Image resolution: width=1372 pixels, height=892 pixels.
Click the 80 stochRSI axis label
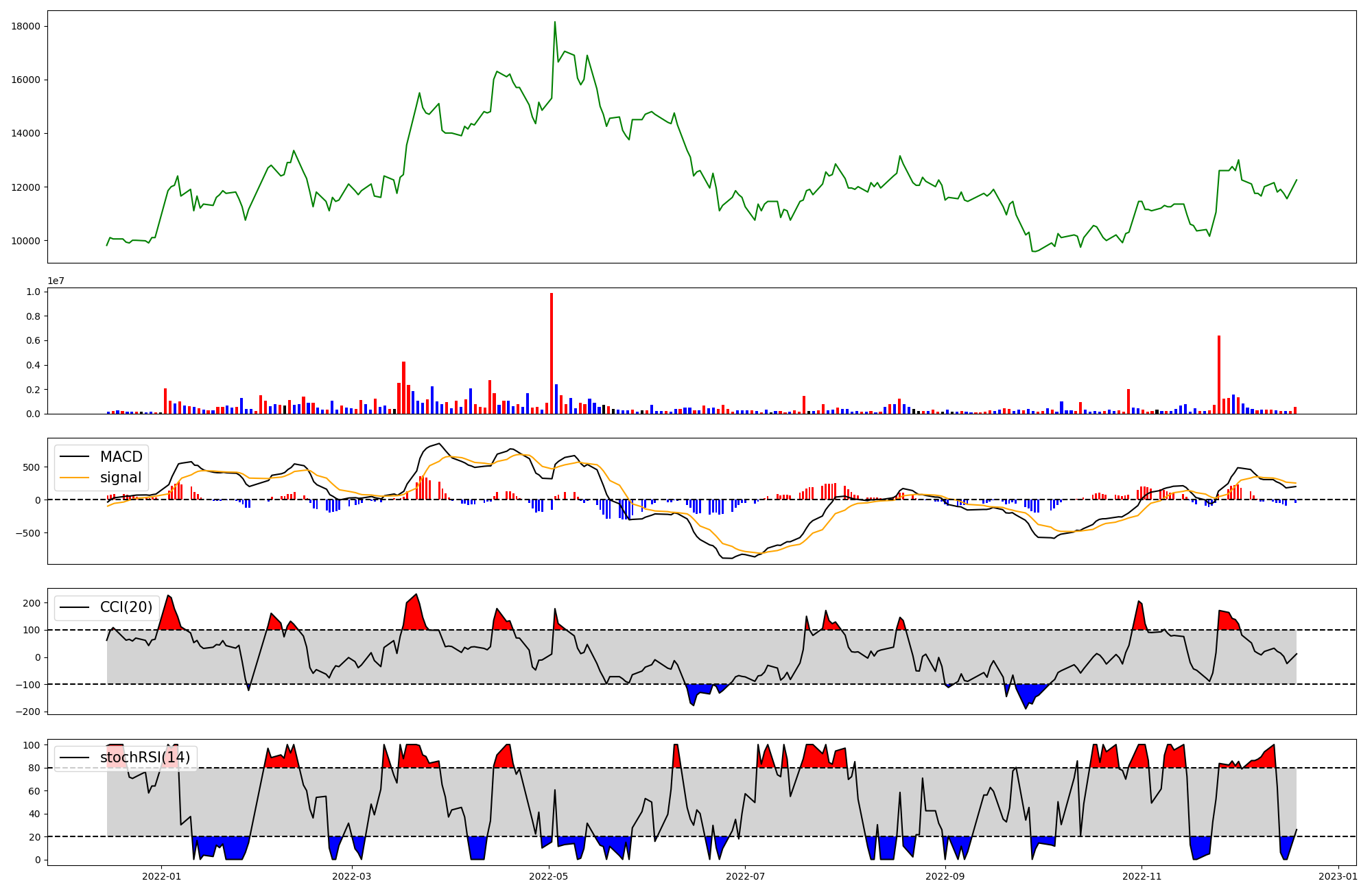point(36,768)
